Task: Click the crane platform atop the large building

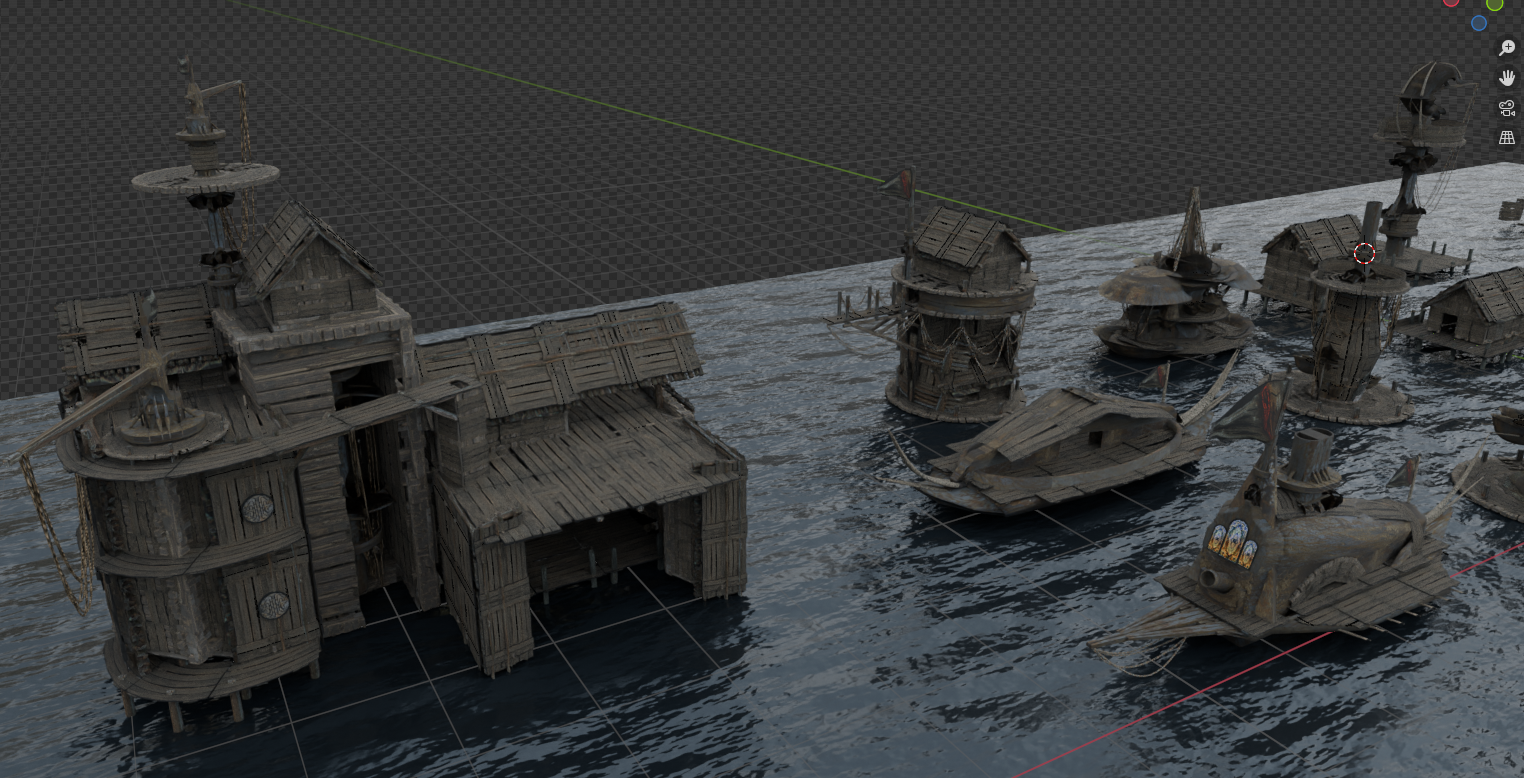Action: point(205,177)
